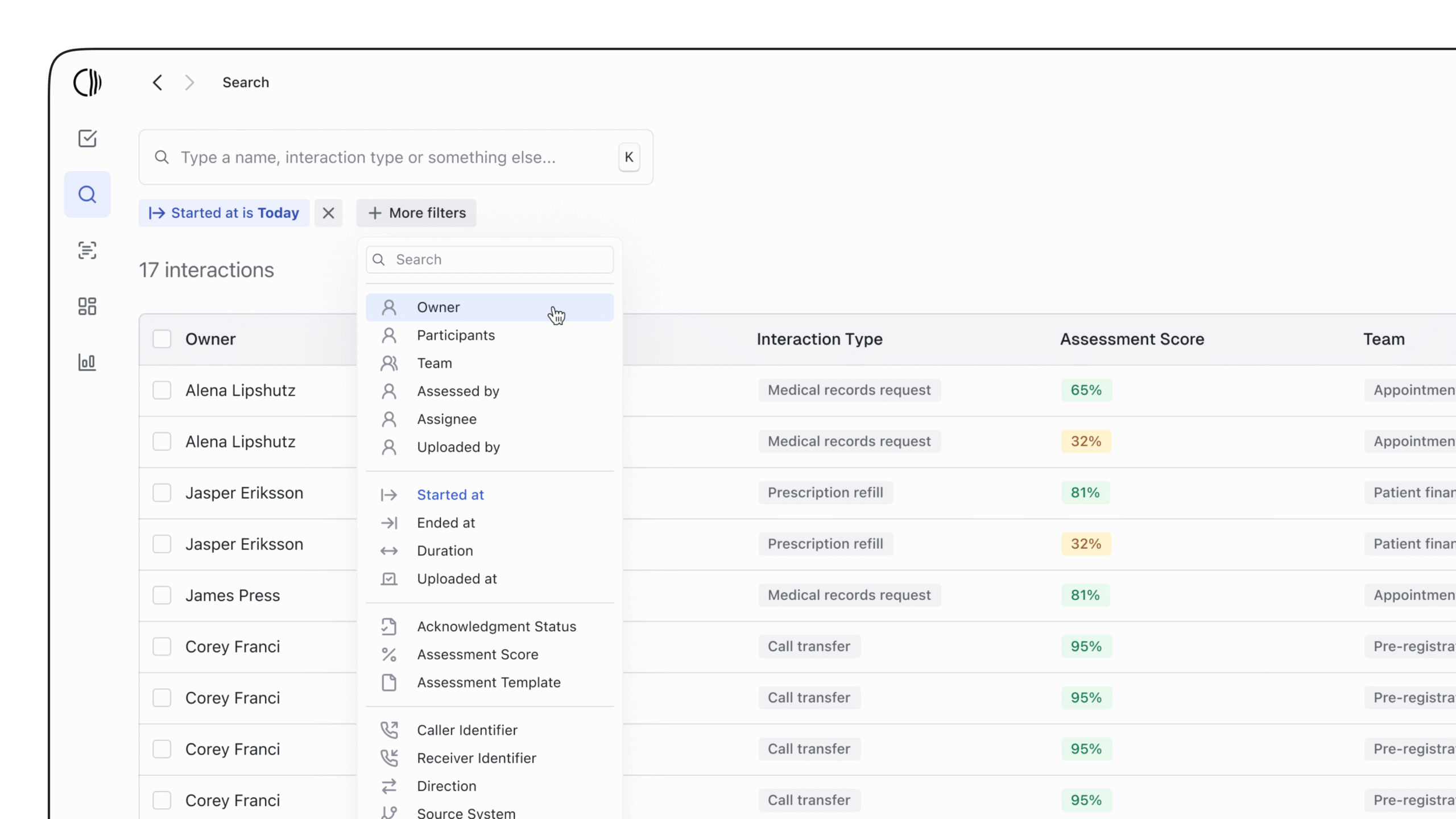
Task: Remove the Started at filter with X
Action: pyautogui.click(x=328, y=213)
